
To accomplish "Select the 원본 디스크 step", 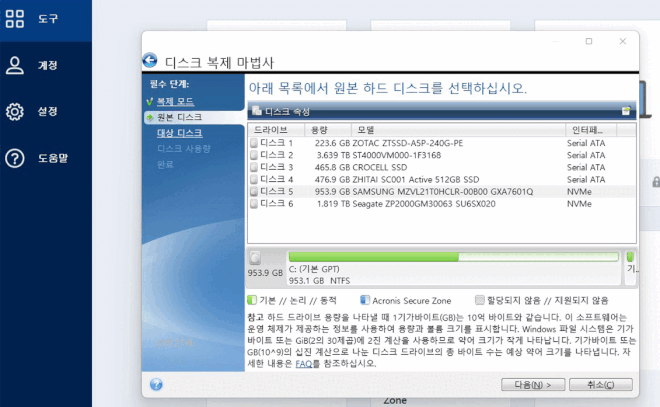I will (179, 117).
